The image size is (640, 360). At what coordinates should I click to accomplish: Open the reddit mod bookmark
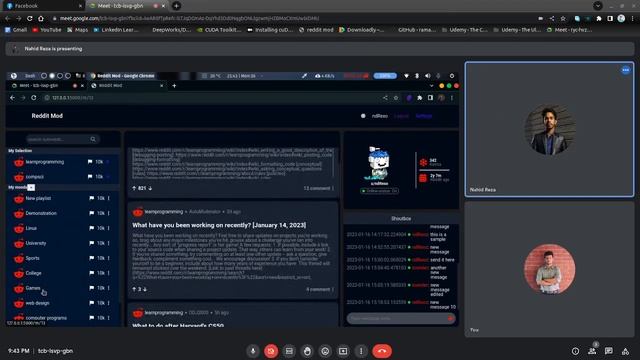(x=316, y=30)
